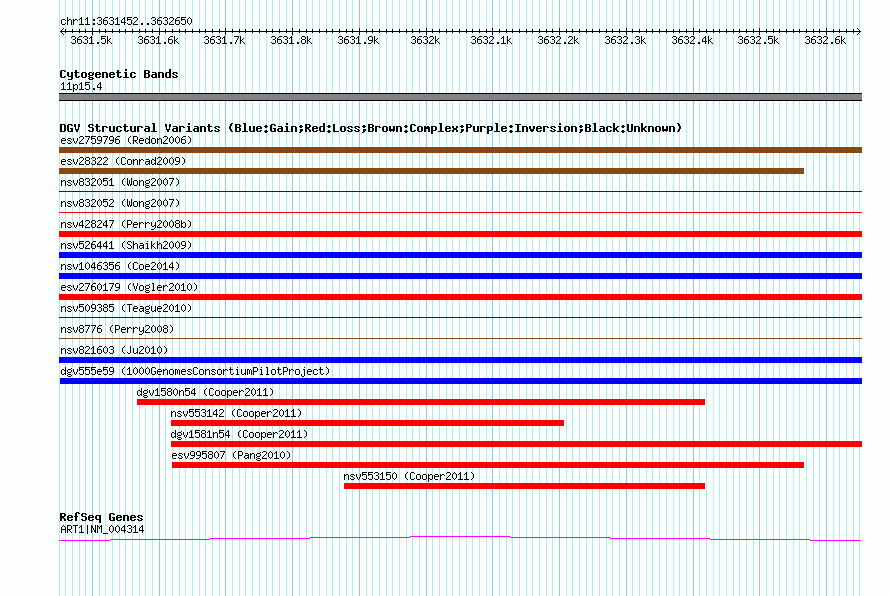Open the nsv8776 (Perry2008) label
This screenshot has width=890, height=596.
coord(117,329)
